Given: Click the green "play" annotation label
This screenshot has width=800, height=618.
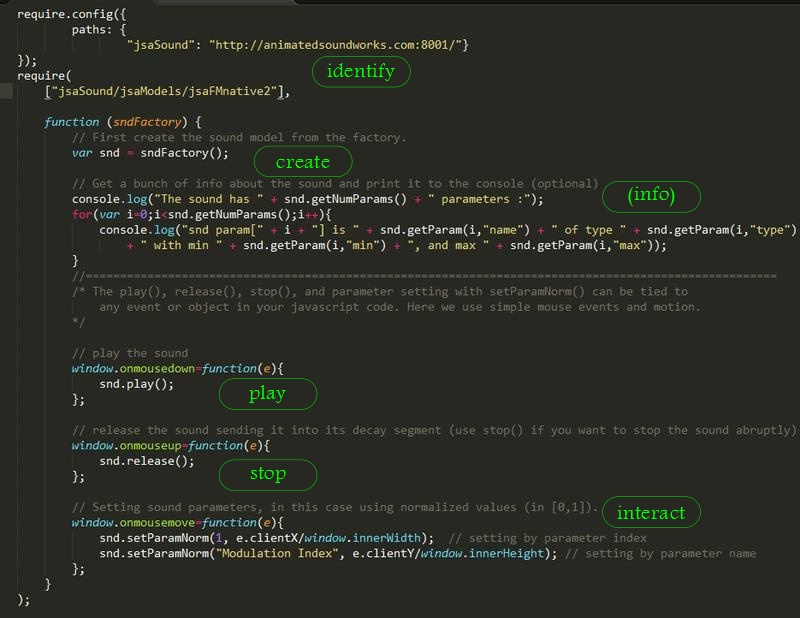Looking at the screenshot, I should pyautogui.click(x=270, y=394).
